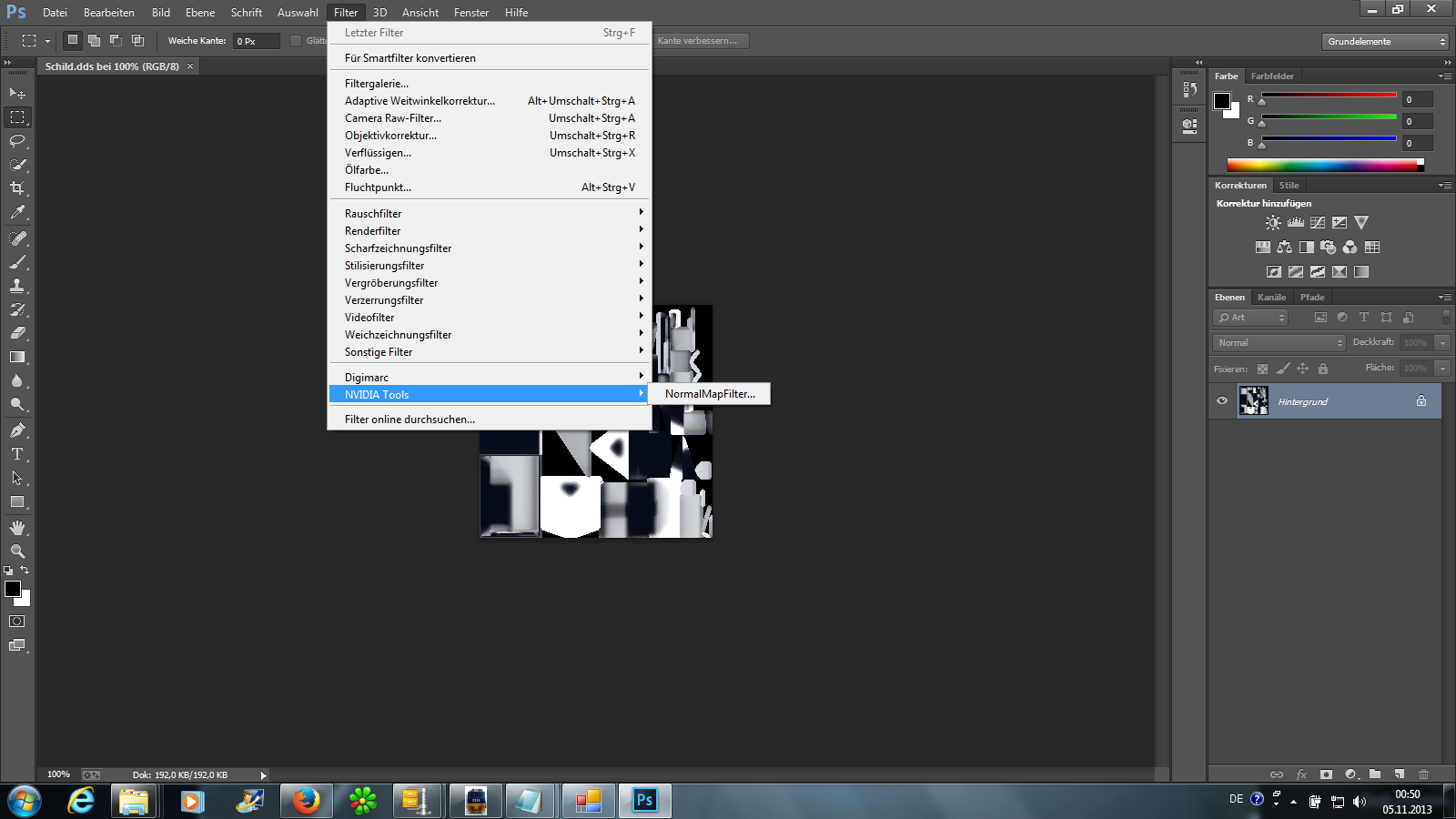This screenshot has height=819, width=1456.
Task: Enable subtract from selection mode
Action: (116, 40)
